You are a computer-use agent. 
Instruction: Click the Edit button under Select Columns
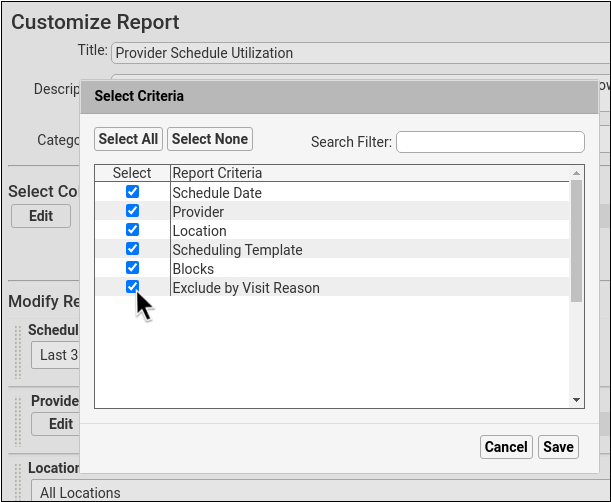41,216
